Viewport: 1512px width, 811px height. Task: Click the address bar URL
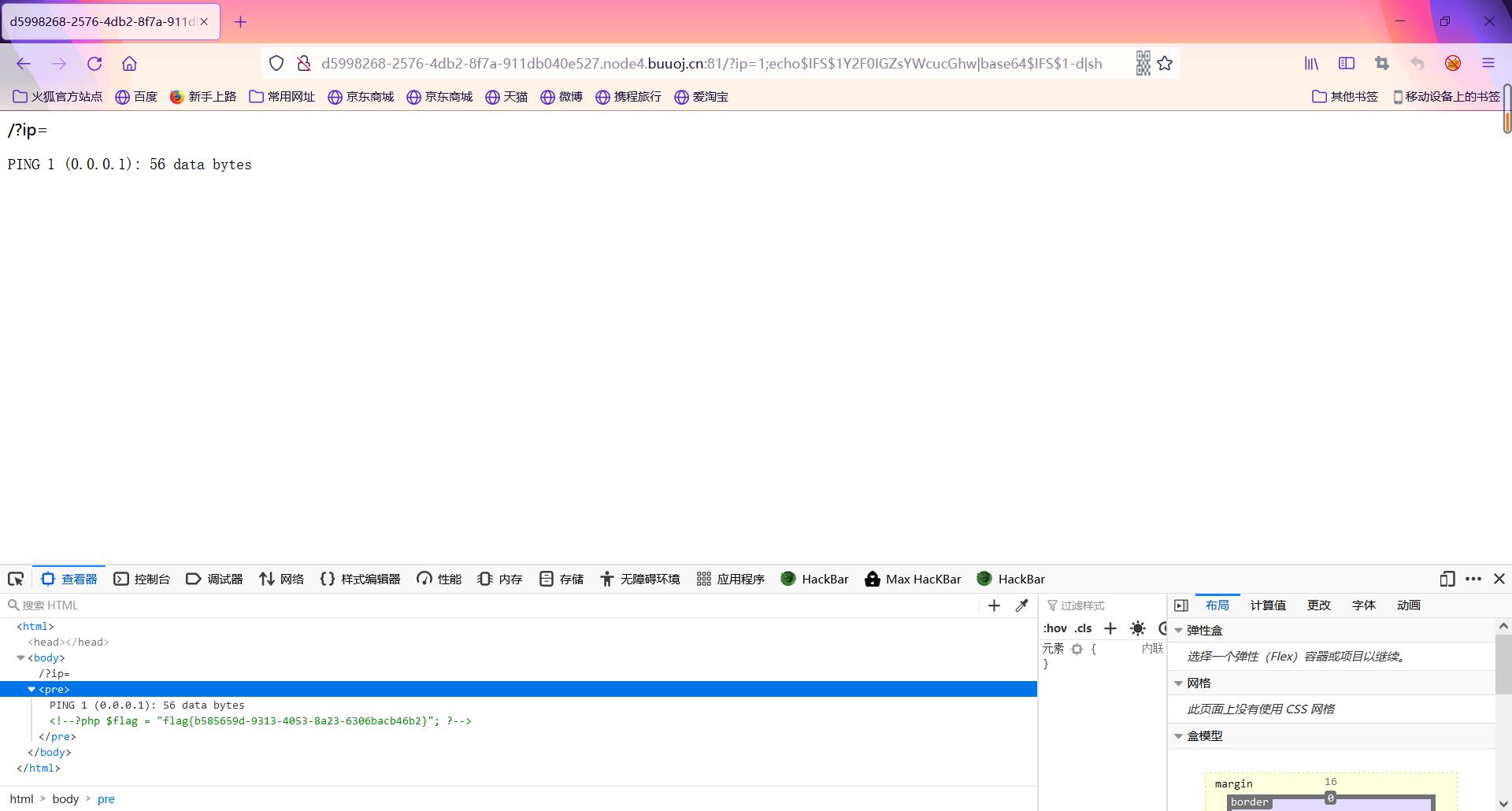click(x=712, y=64)
